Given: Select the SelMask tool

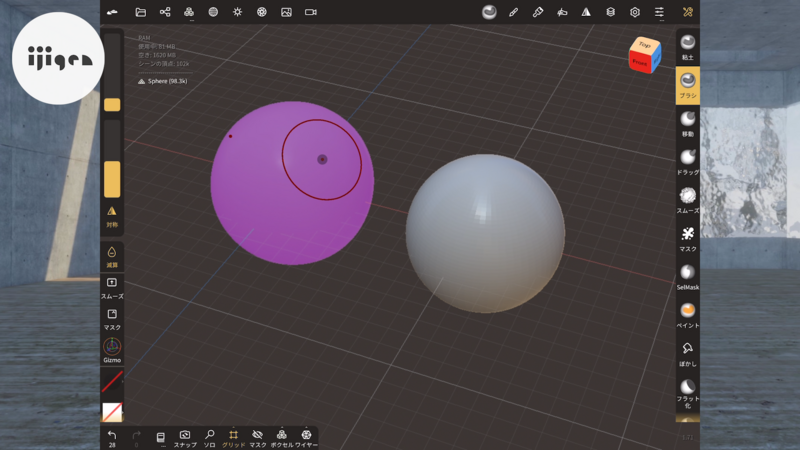Looking at the screenshot, I should (688, 277).
